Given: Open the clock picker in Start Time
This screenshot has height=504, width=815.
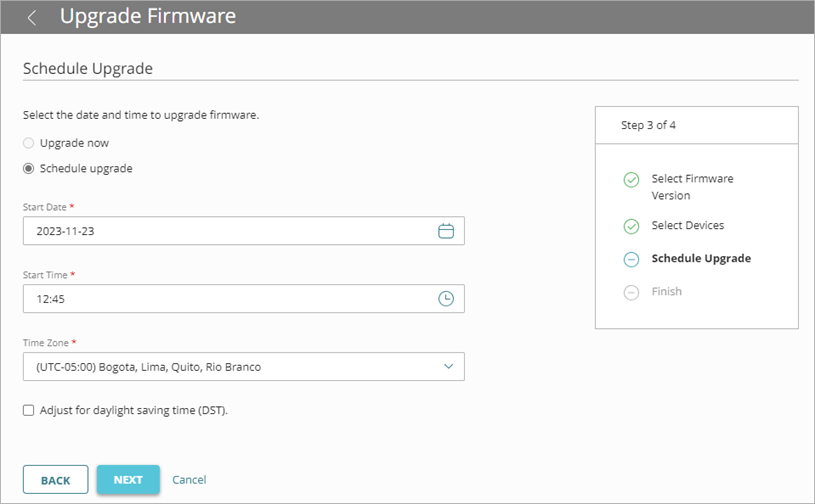Looking at the screenshot, I should point(446,298).
